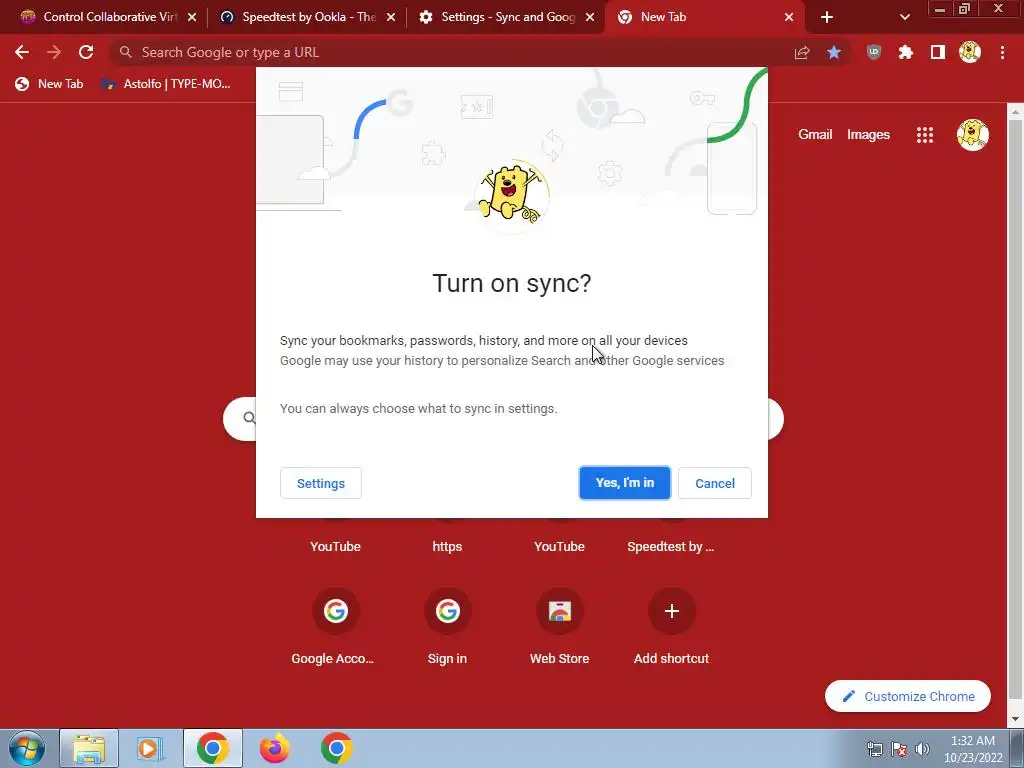1024x768 pixels.
Task: Click the network tray icon
Action: coord(874,748)
